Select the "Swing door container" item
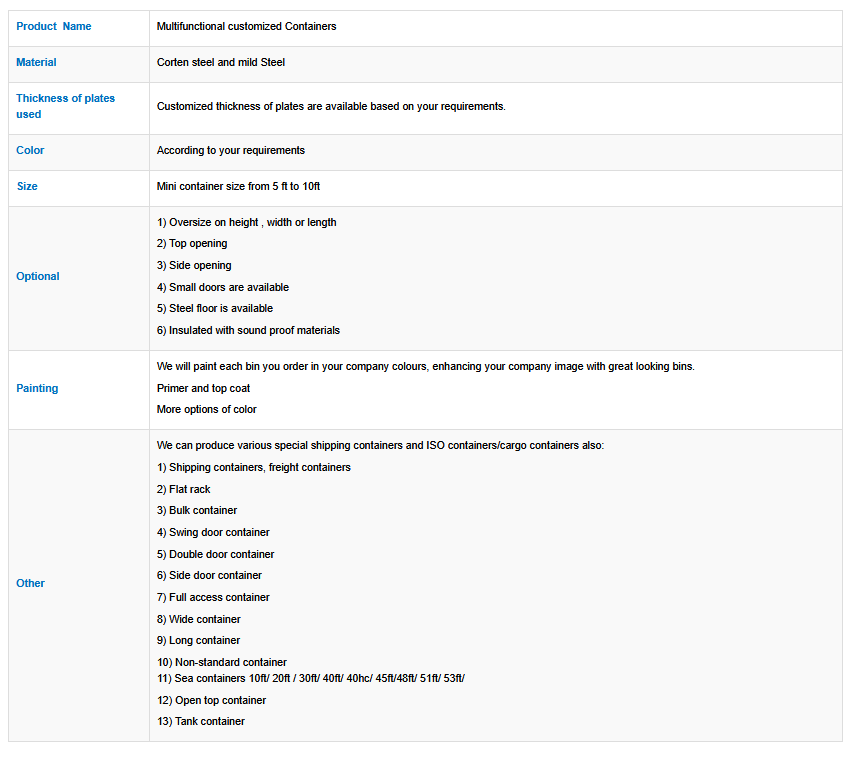This screenshot has width=861, height=760. point(213,533)
